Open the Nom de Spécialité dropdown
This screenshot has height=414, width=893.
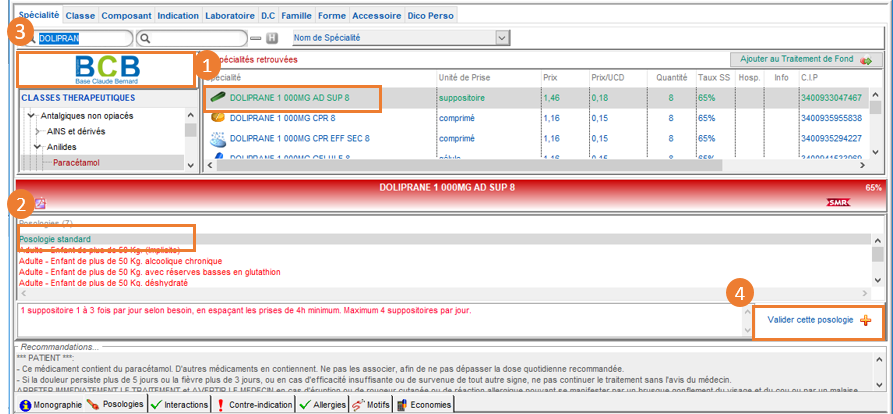(502, 38)
